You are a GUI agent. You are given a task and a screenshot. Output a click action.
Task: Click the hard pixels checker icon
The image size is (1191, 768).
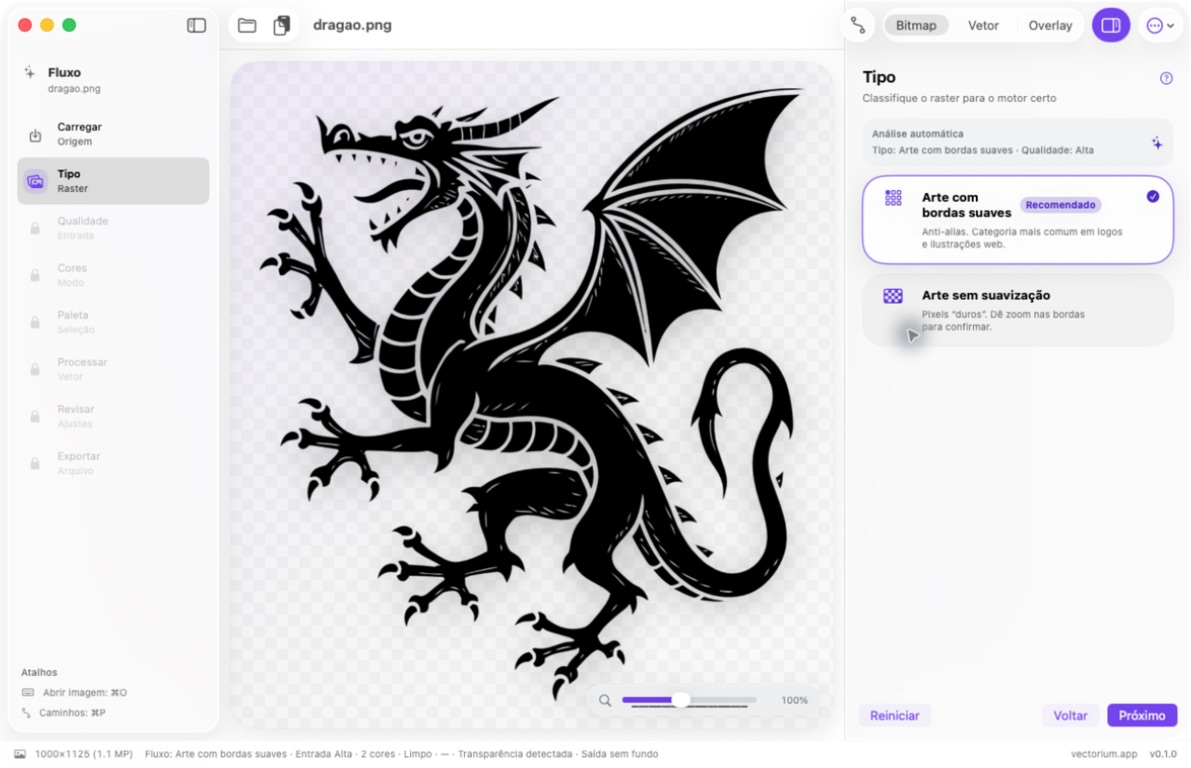point(893,296)
